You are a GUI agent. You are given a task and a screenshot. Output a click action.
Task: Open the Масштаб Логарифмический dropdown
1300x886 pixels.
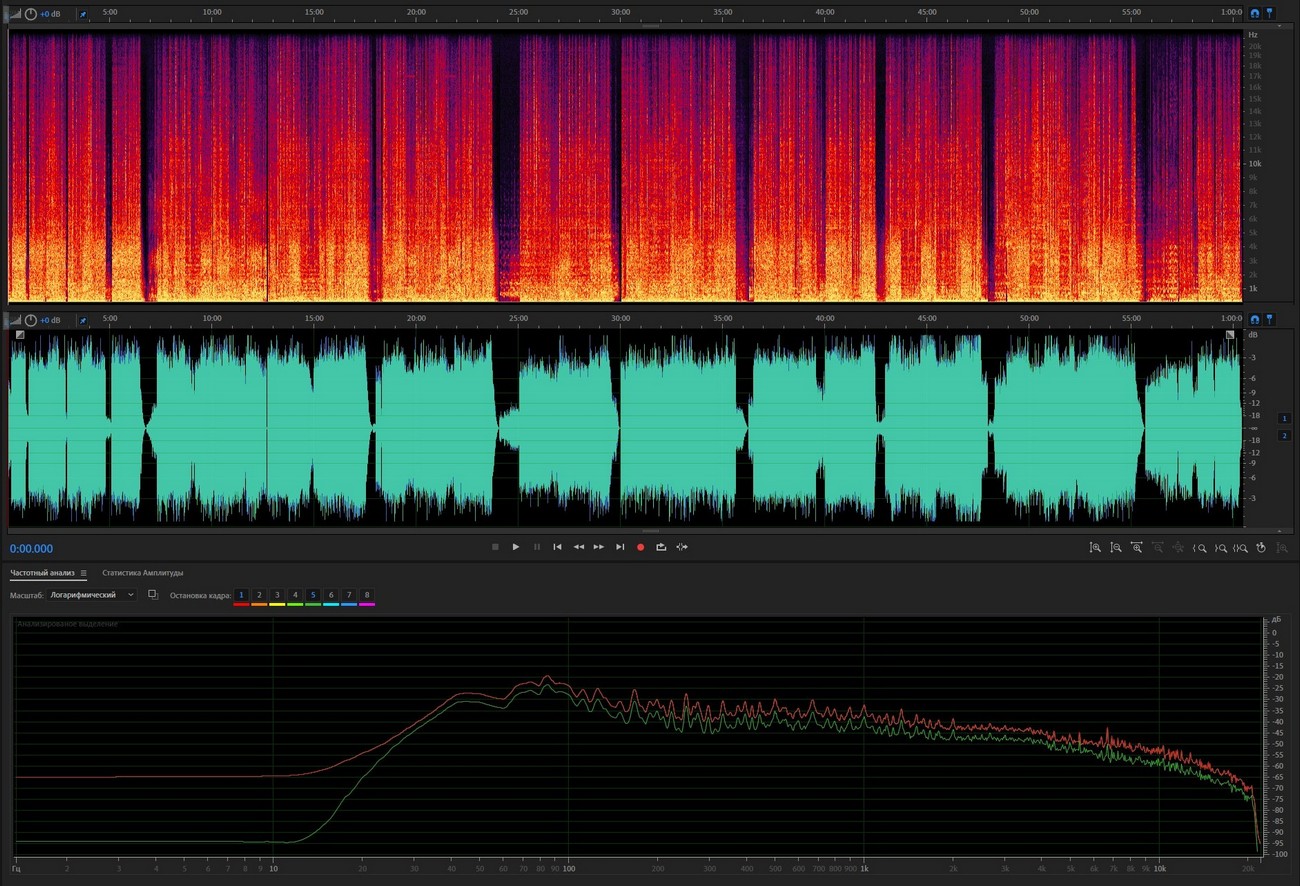coord(92,595)
